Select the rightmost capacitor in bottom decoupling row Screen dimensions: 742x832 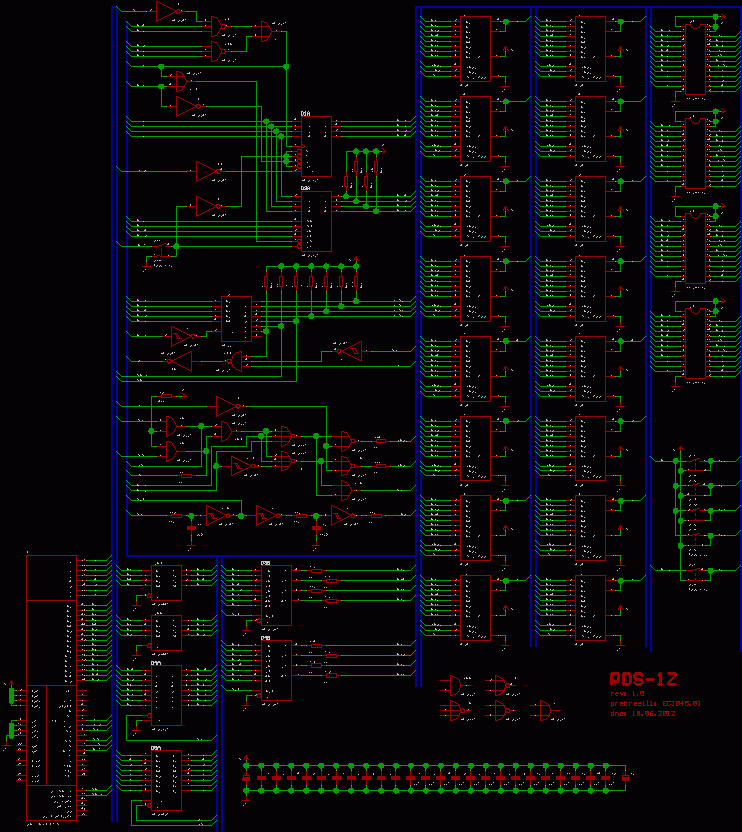point(626,777)
